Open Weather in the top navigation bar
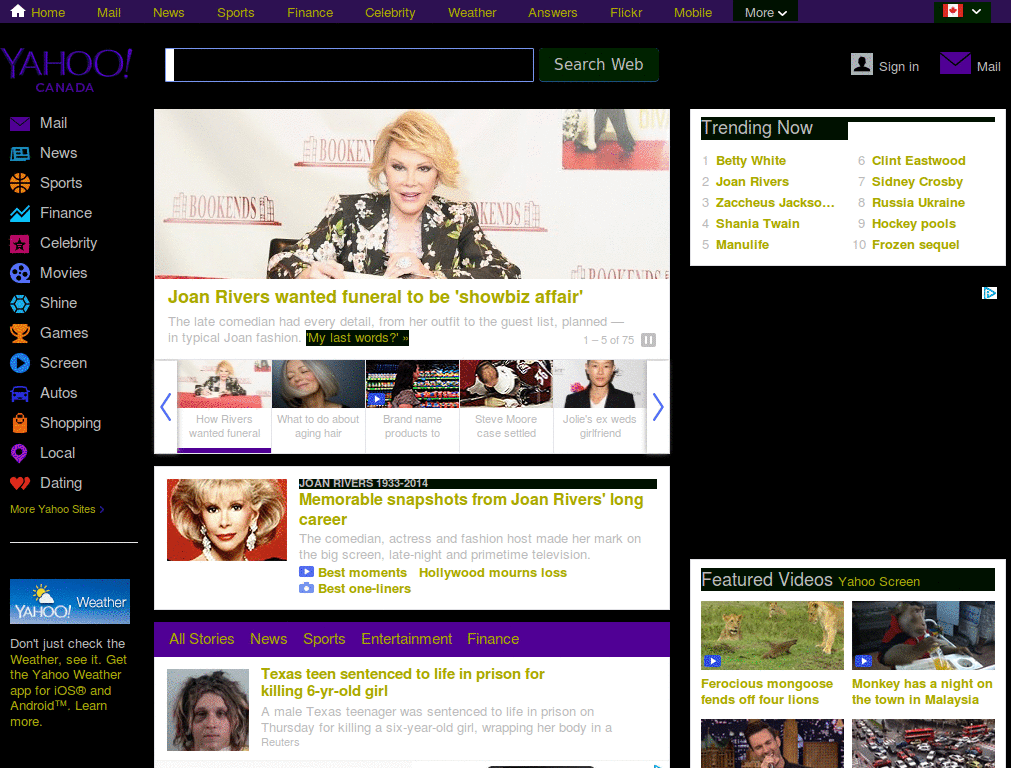 click(472, 12)
